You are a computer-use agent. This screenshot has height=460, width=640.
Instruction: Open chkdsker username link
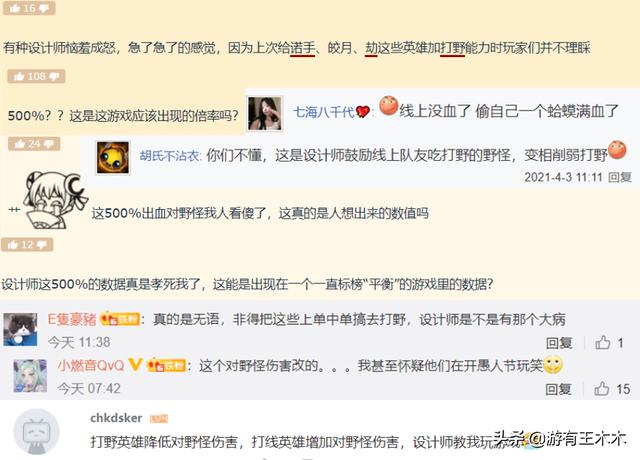click(x=116, y=418)
